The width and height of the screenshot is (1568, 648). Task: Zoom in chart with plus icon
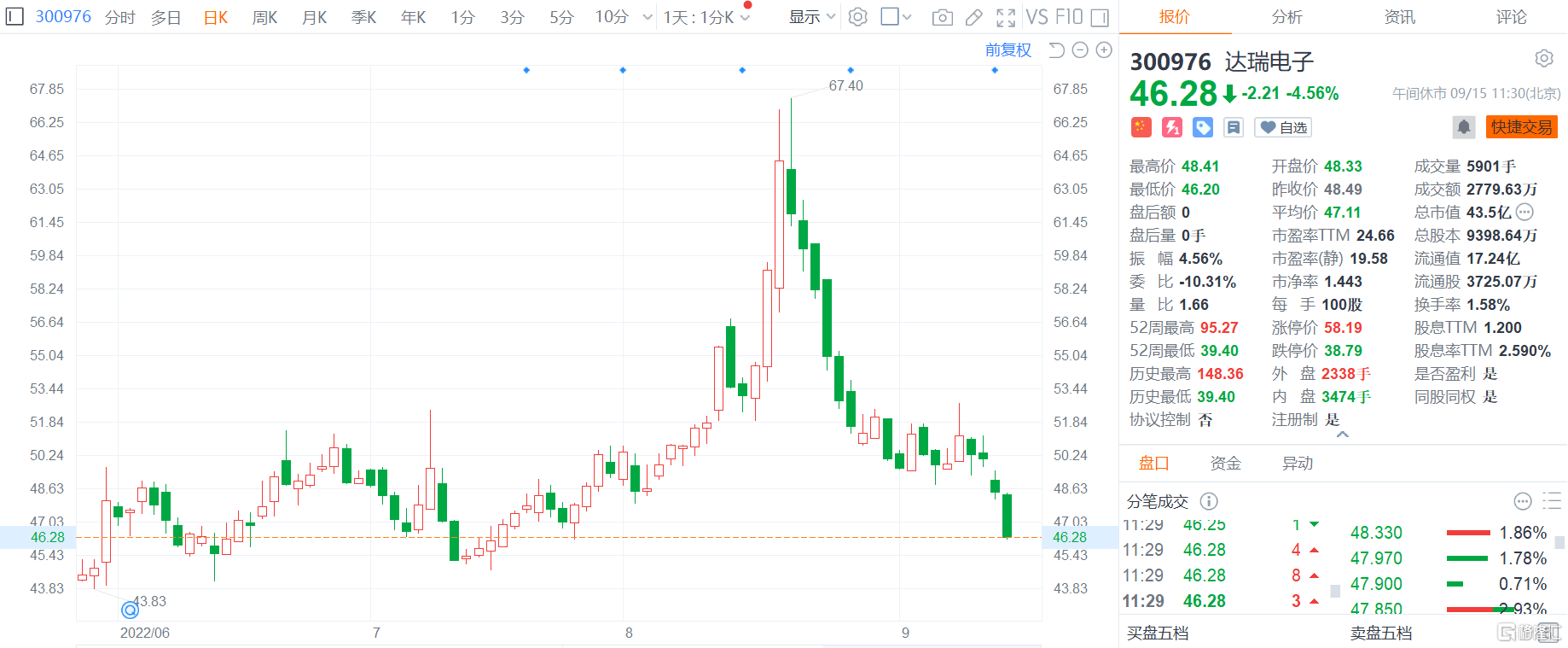pos(1104,50)
